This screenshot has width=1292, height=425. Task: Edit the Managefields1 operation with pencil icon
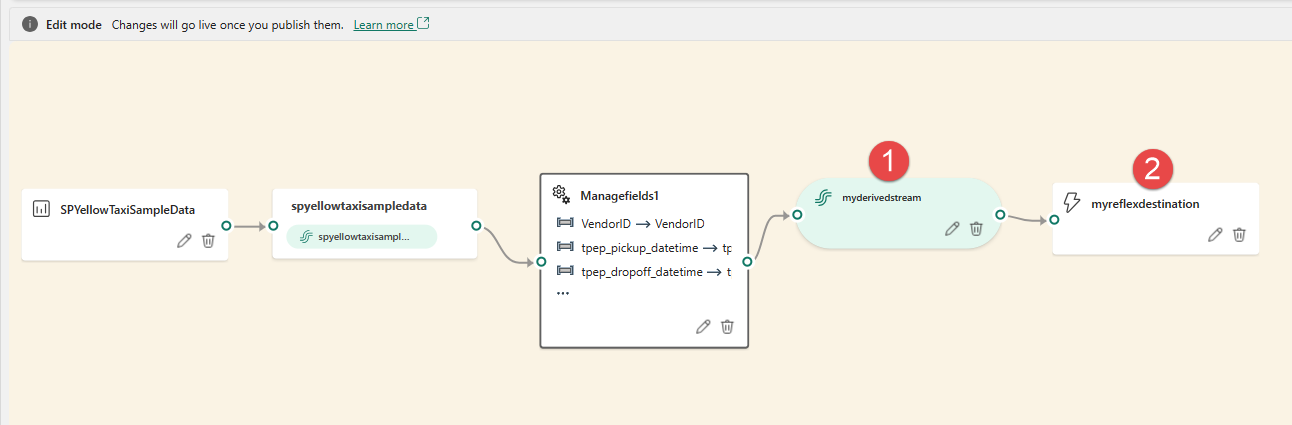[703, 326]
